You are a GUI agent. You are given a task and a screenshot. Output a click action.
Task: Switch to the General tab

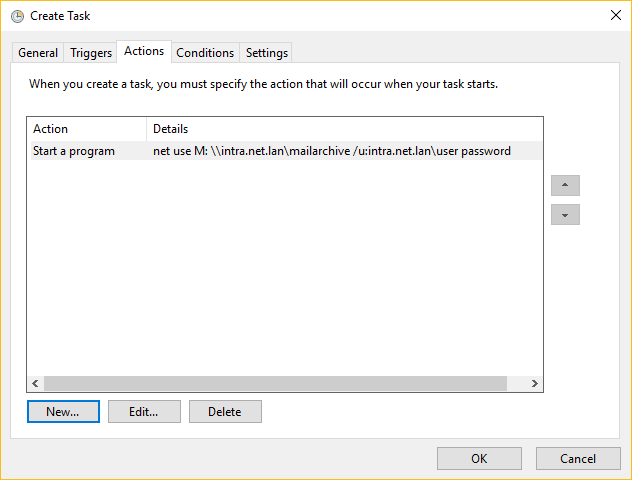38,53
